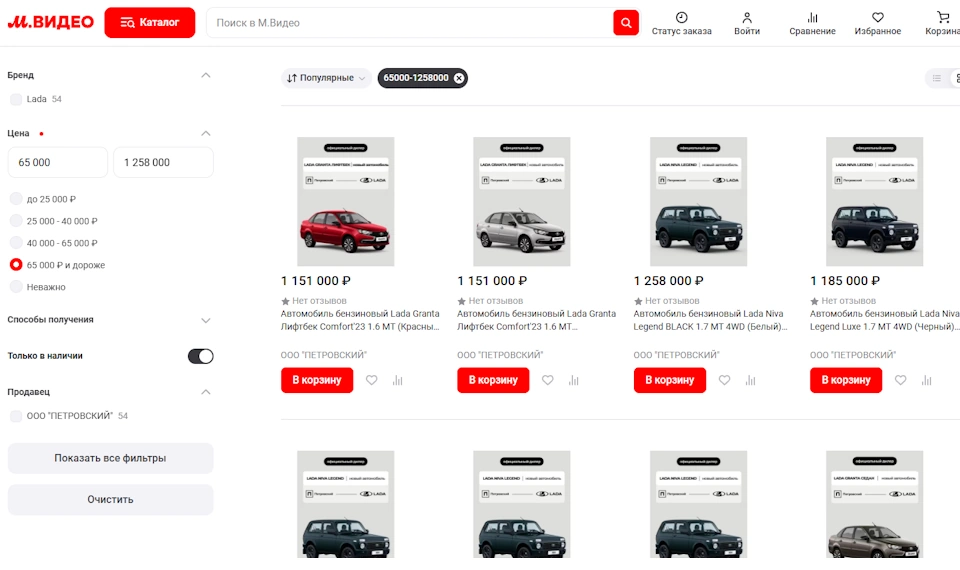Click the Показать все фильтры button
This screenshot has height=570, width=960.
pyautogui.click(x=110, y=458)
